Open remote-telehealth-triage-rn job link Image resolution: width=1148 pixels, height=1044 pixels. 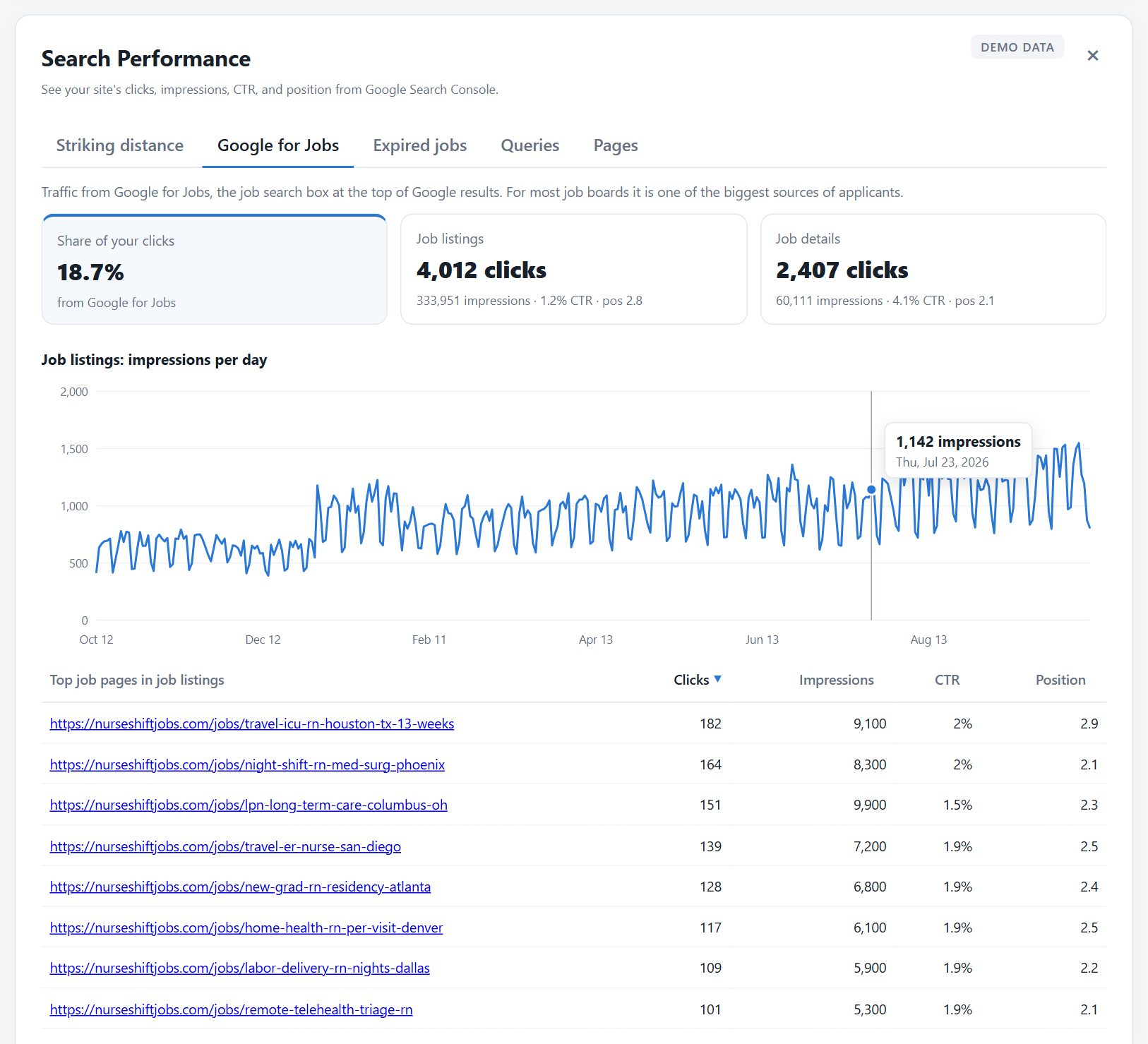(x=232, y=1009)
